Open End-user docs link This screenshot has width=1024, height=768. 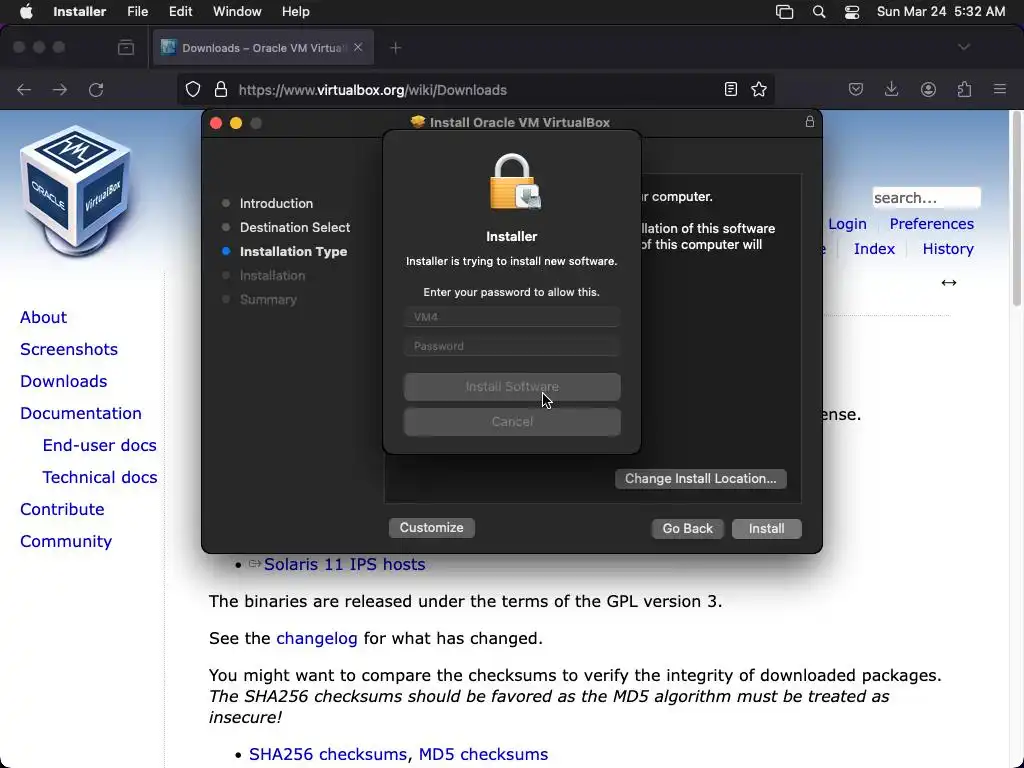(x=99, y=445)
